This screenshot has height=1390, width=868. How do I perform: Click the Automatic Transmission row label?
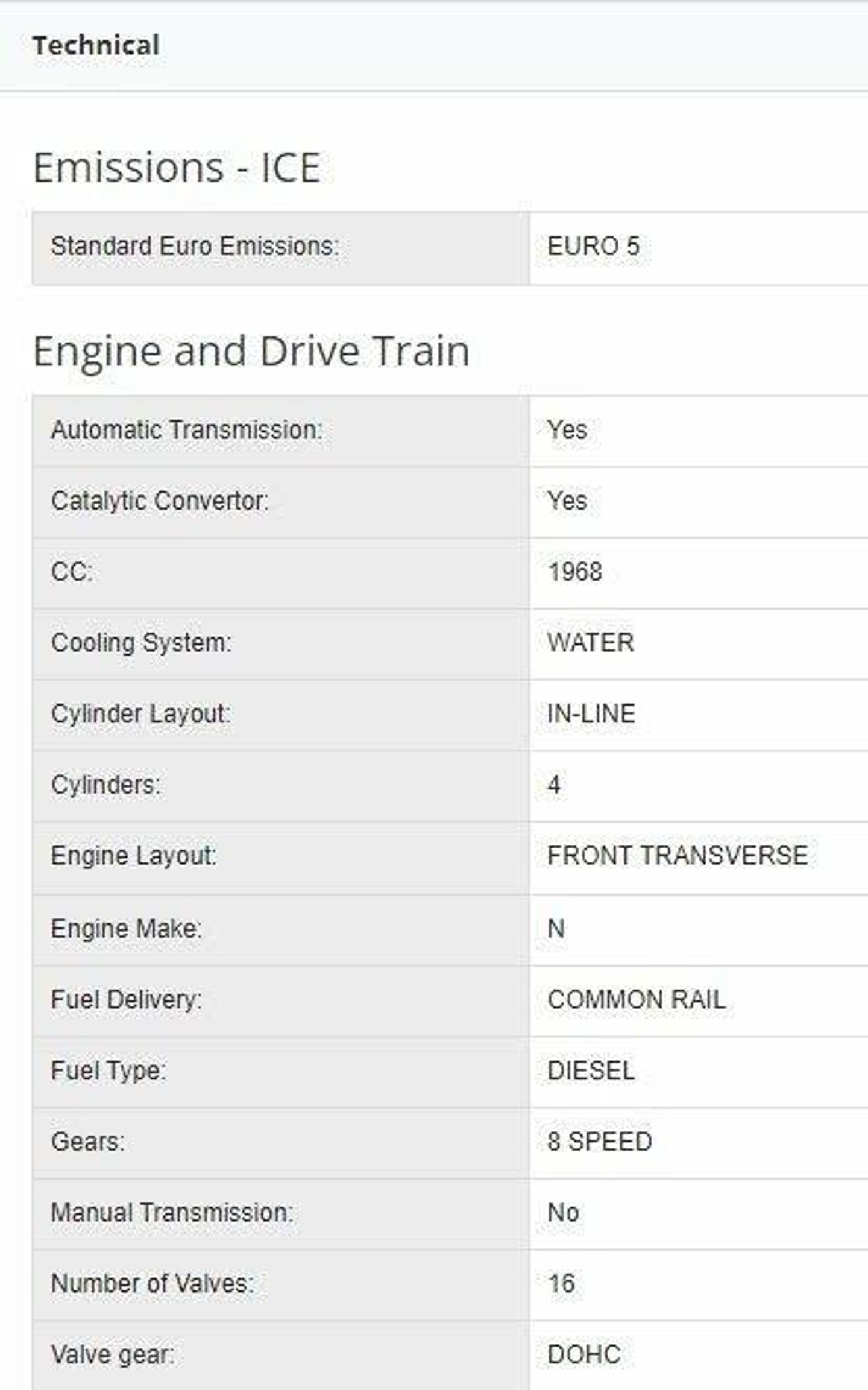click(187, 431)
